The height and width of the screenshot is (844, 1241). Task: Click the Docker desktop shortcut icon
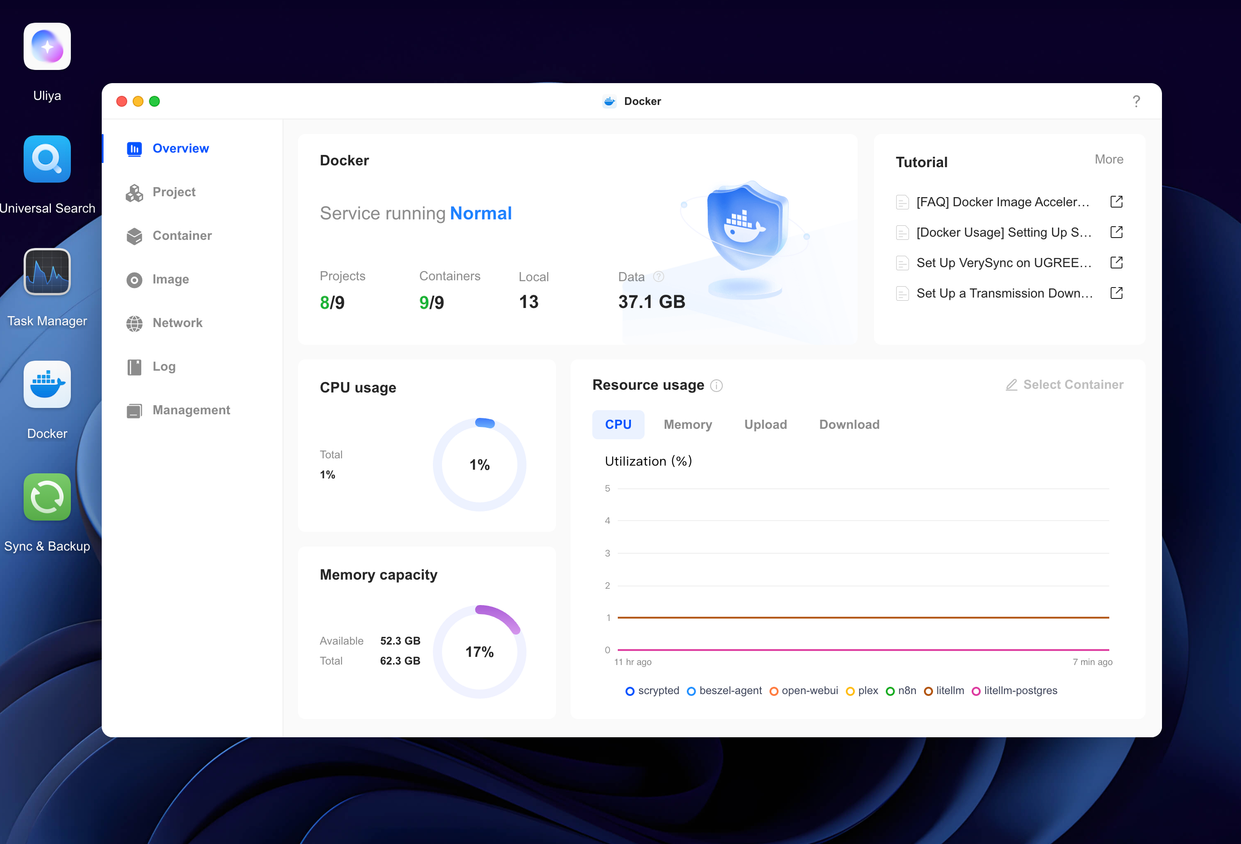[47, 385]
